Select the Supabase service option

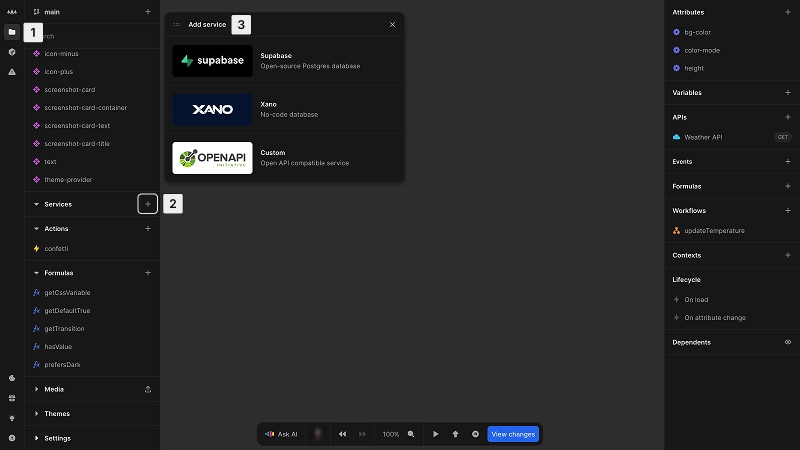284,61
